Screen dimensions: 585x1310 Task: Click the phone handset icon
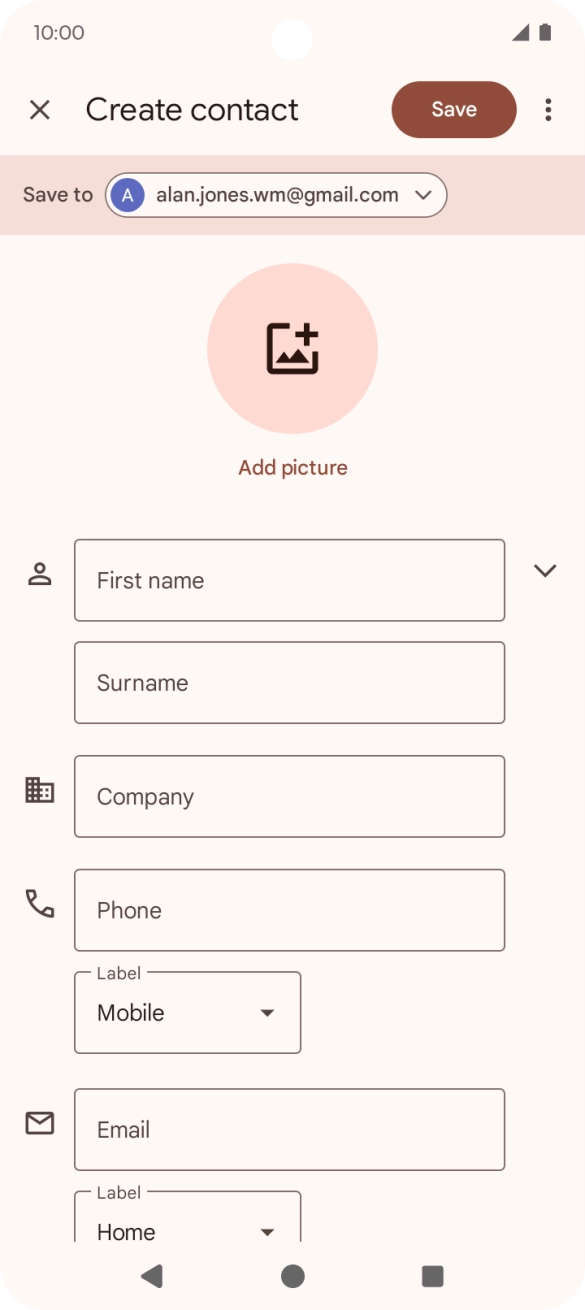[39, 902]
